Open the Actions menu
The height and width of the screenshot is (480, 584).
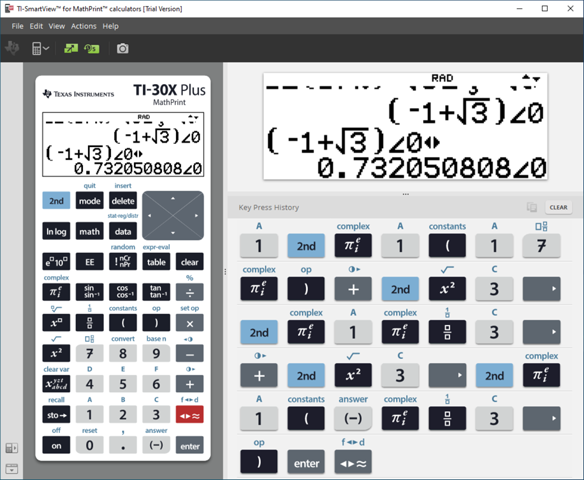pos(83,26)
